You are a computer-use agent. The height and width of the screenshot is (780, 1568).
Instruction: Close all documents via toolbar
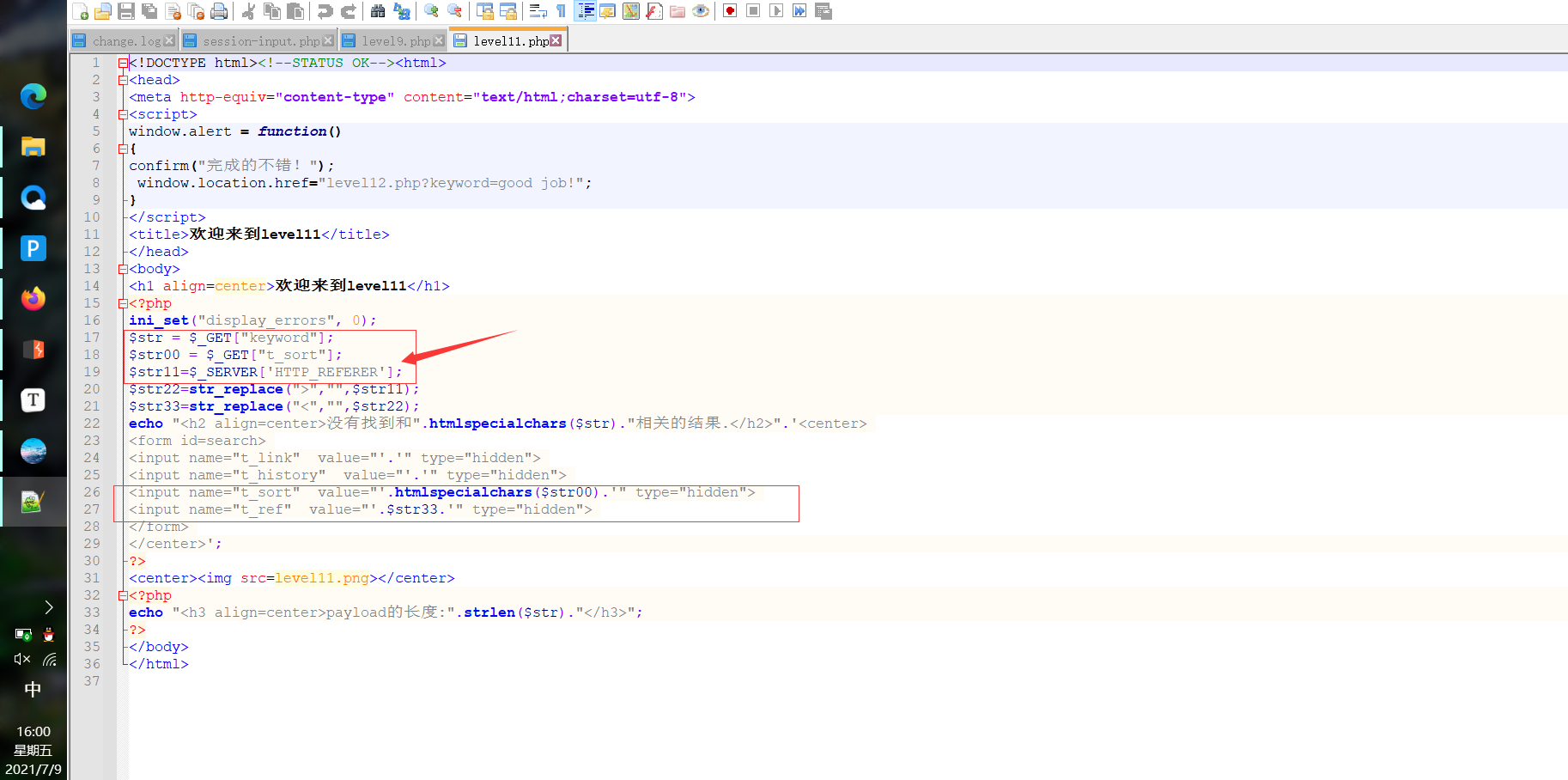click(x=196, y=11)
